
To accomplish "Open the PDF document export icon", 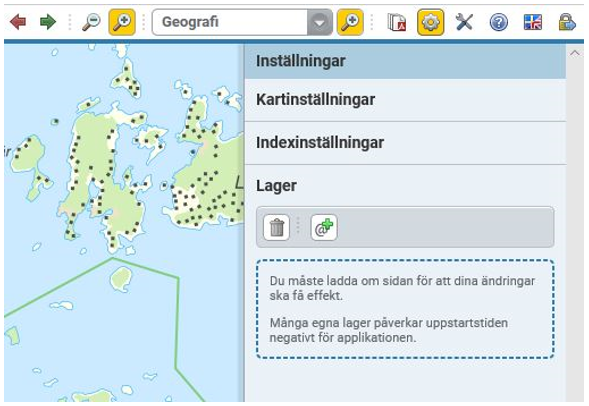I will point(397,22).
